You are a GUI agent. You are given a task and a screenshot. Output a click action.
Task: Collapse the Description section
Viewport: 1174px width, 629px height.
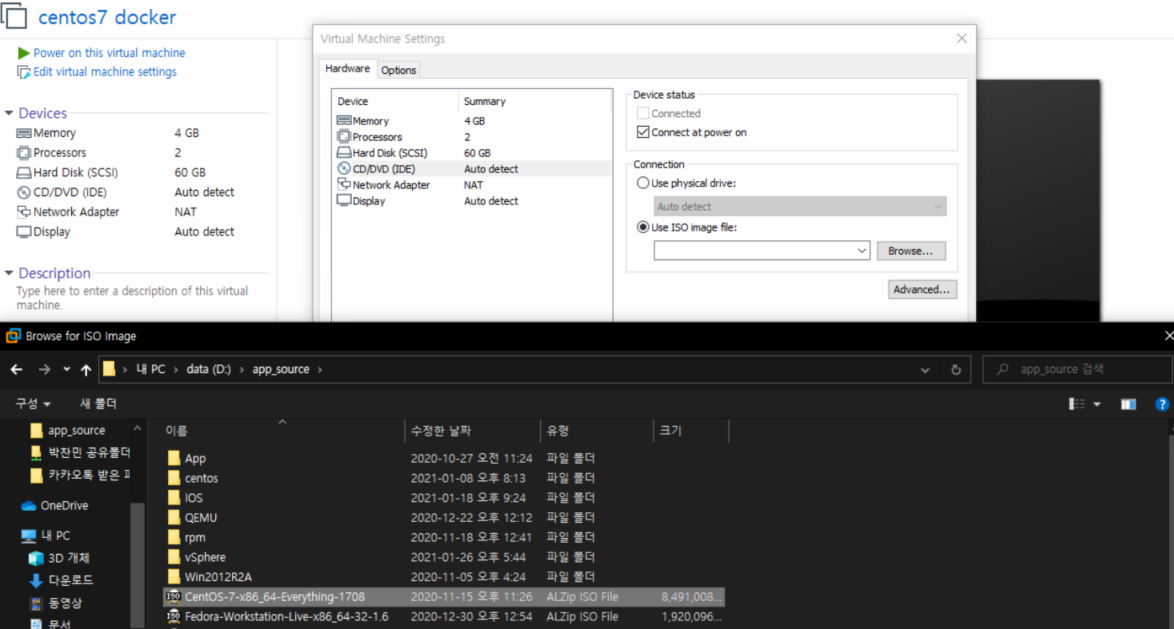[9, 273]
